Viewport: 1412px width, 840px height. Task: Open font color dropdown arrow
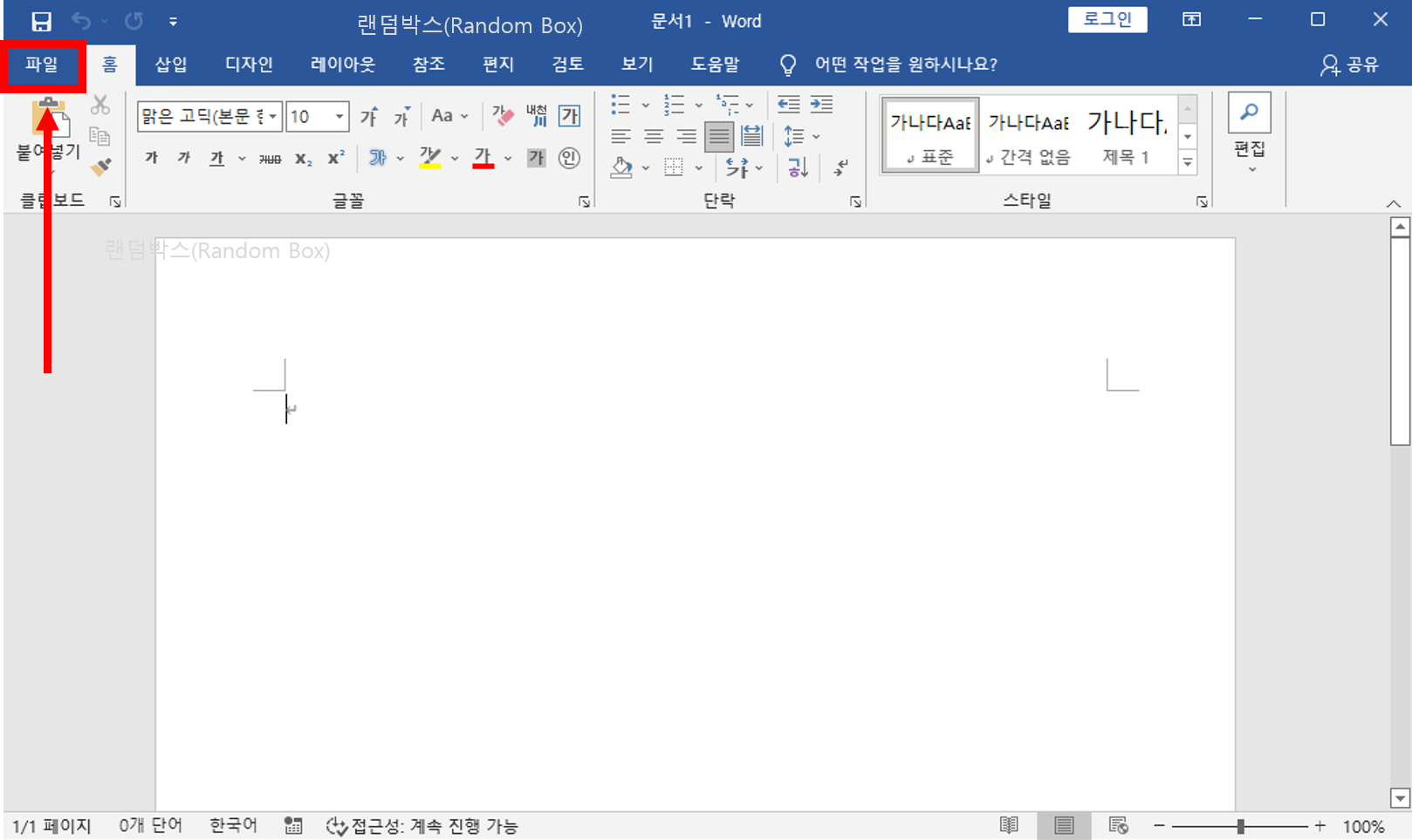point(508,159)
